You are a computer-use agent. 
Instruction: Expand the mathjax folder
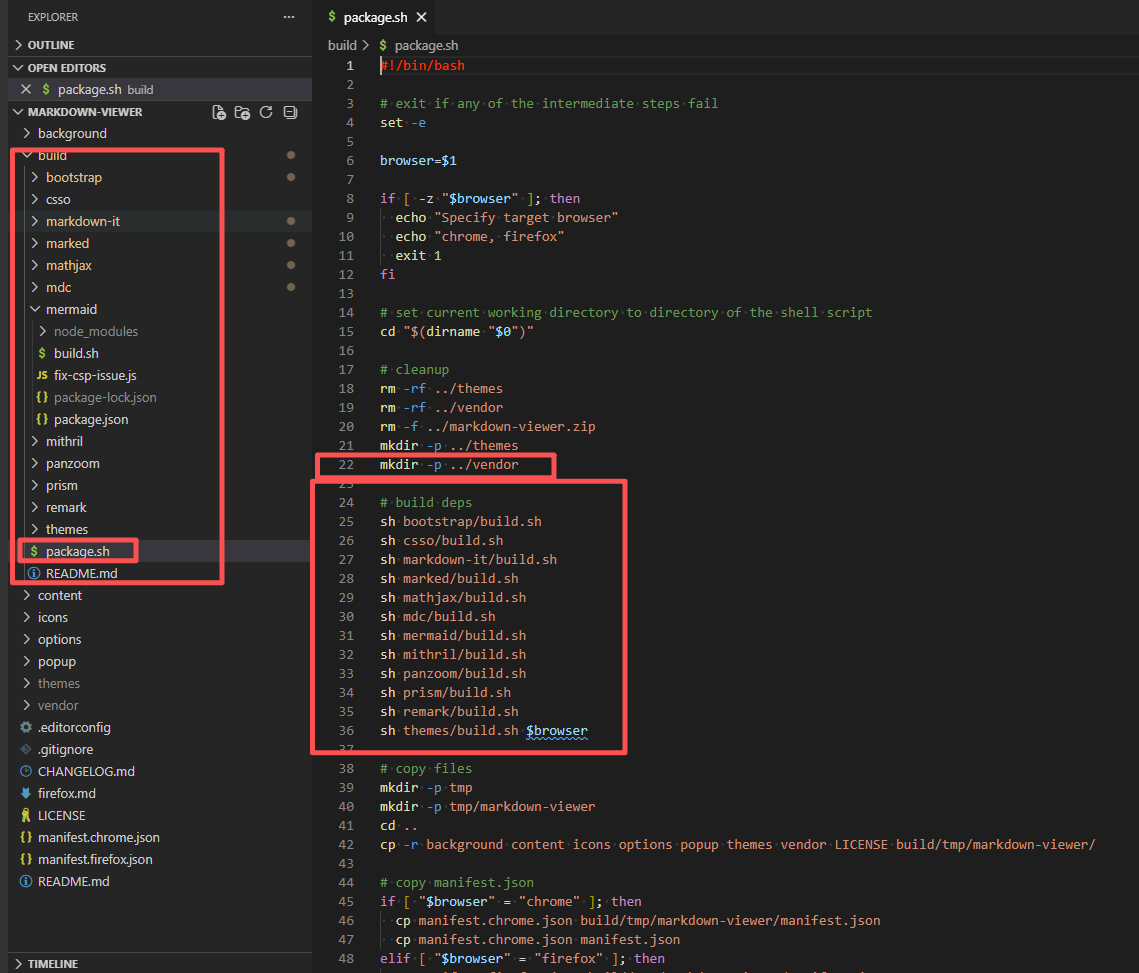pyautogui.click(x=160, y=265)
